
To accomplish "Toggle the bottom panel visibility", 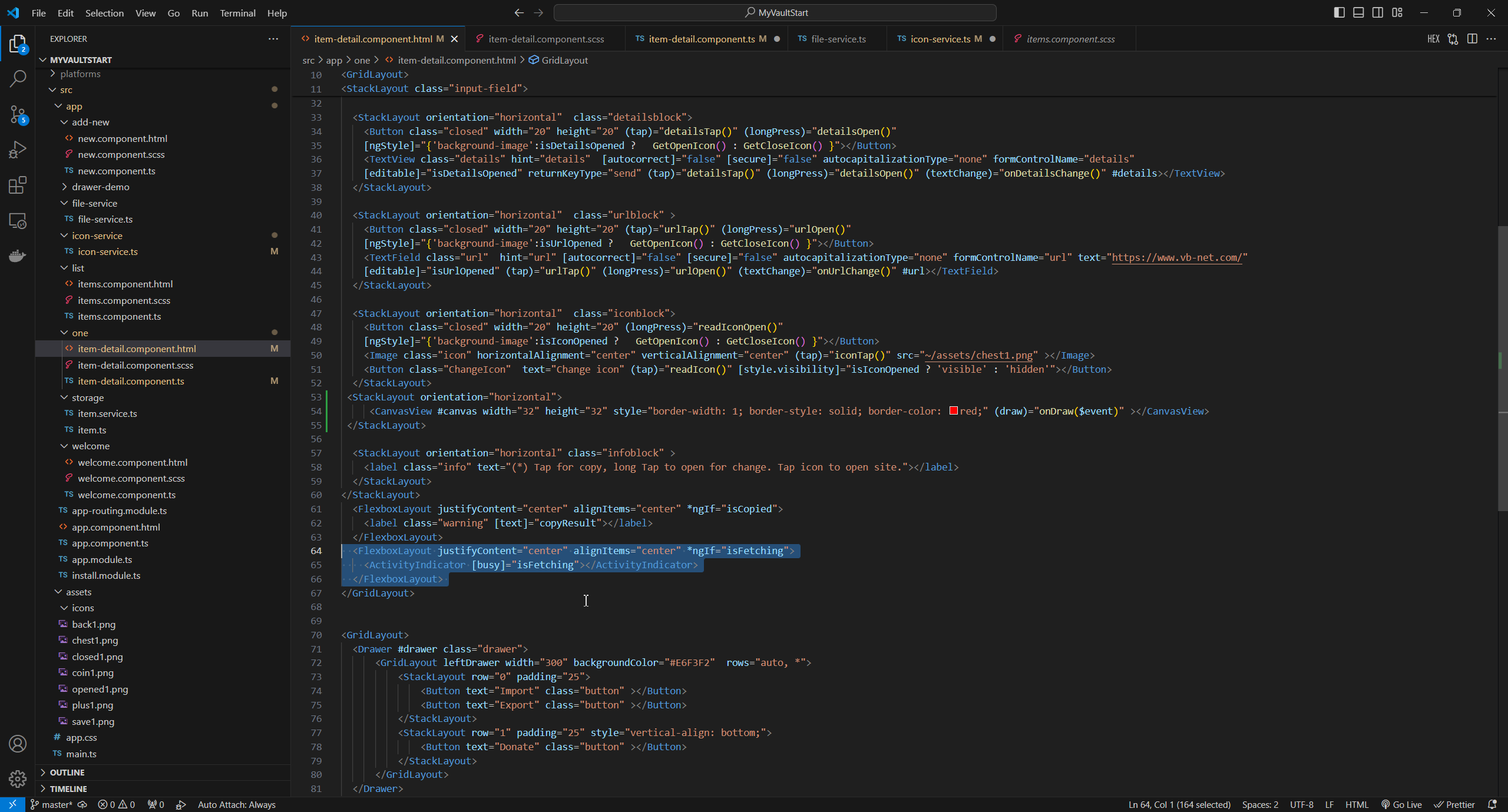I will [x=1358, y=12].
